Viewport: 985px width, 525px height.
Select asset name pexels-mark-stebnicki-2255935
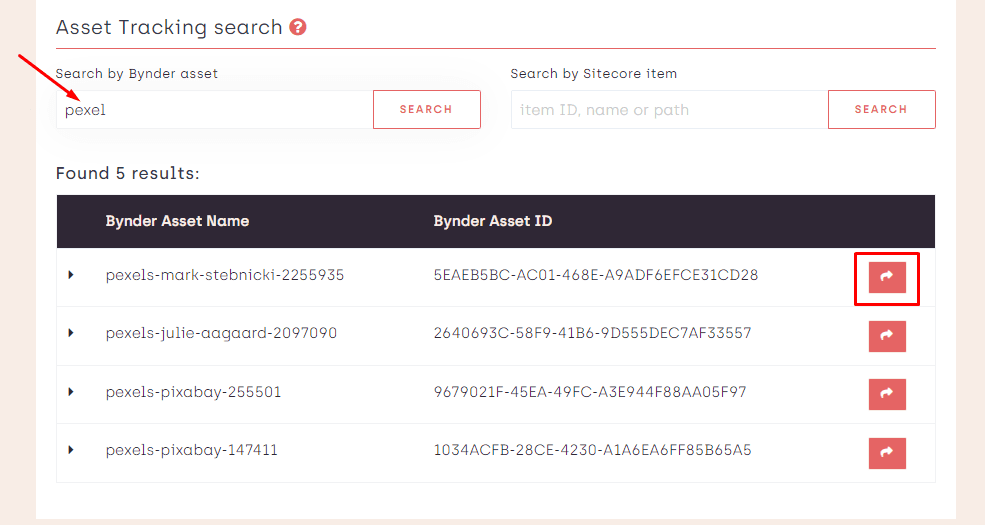(225, 275)
